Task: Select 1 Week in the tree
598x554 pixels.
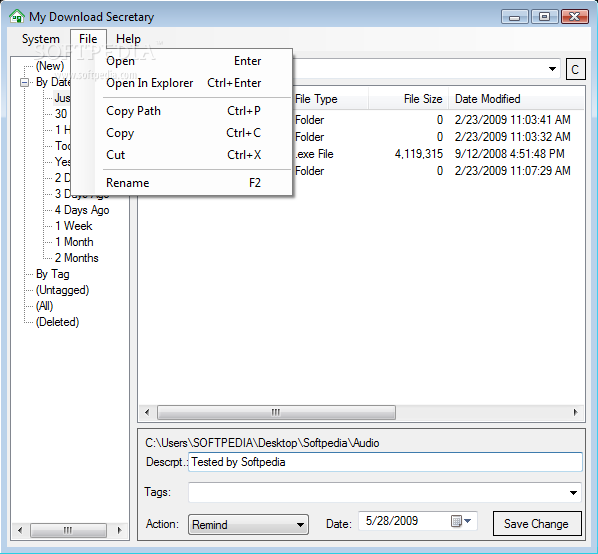Action: click(x=74, y=226)
